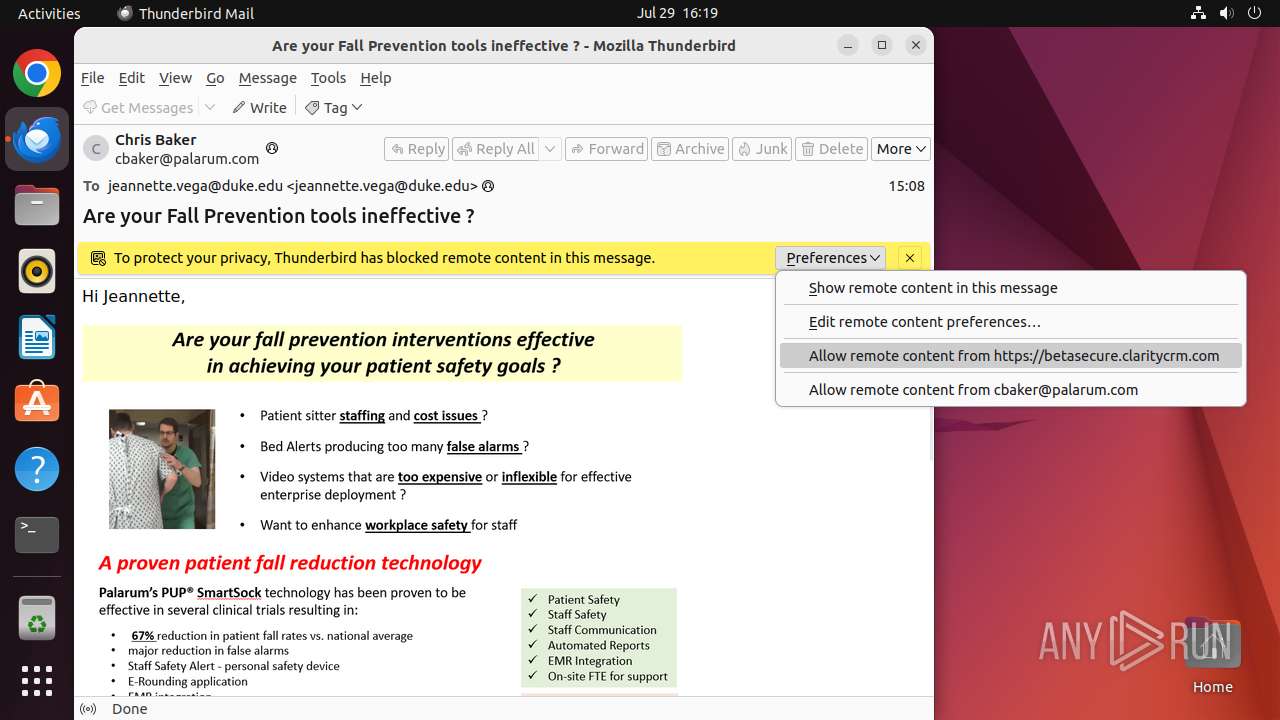Allow remote content from betasecure.claritycrm.com
This screenshot has height=720, width=1280.
tap(1011, 356)
